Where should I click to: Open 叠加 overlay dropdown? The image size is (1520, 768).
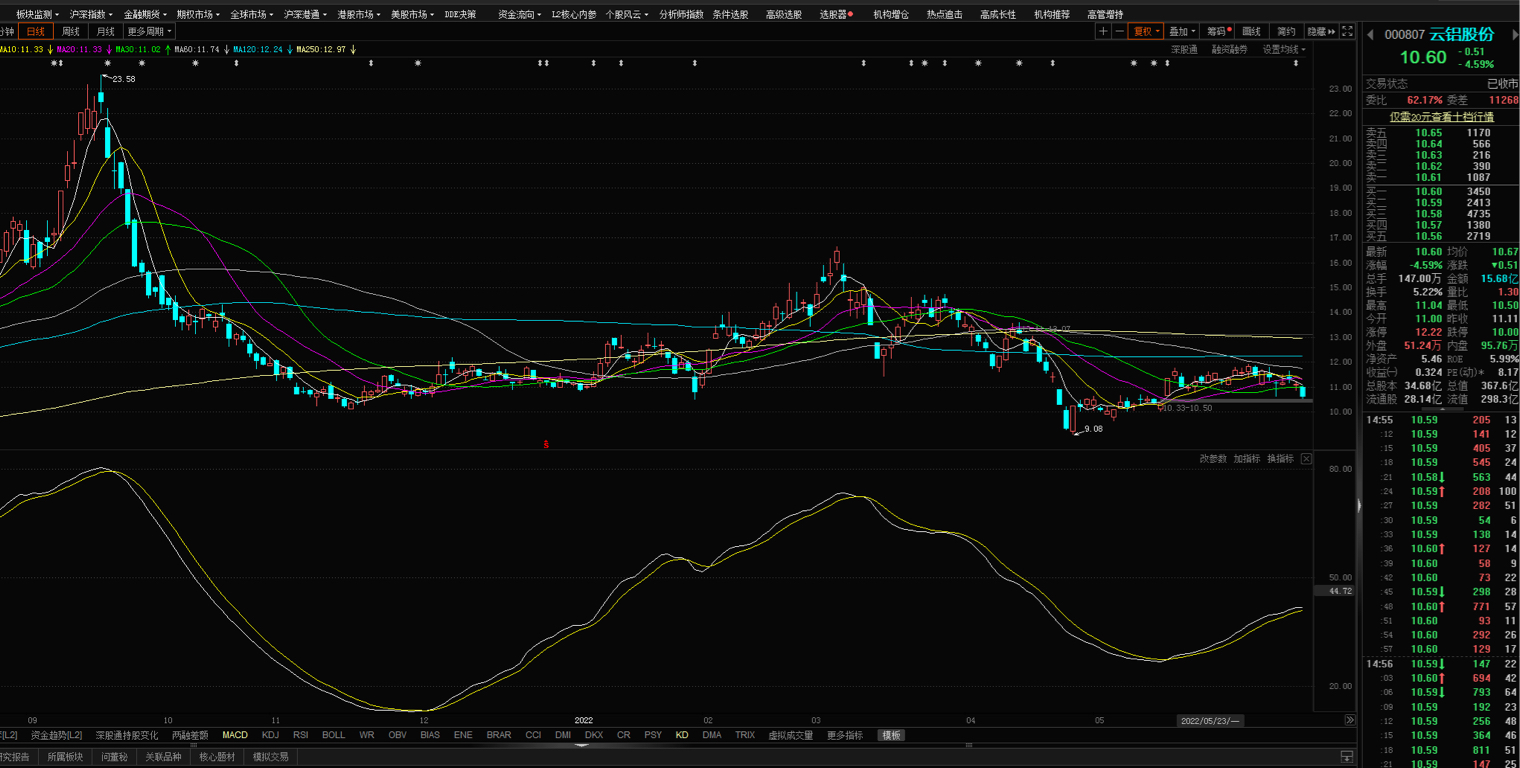1183,31
